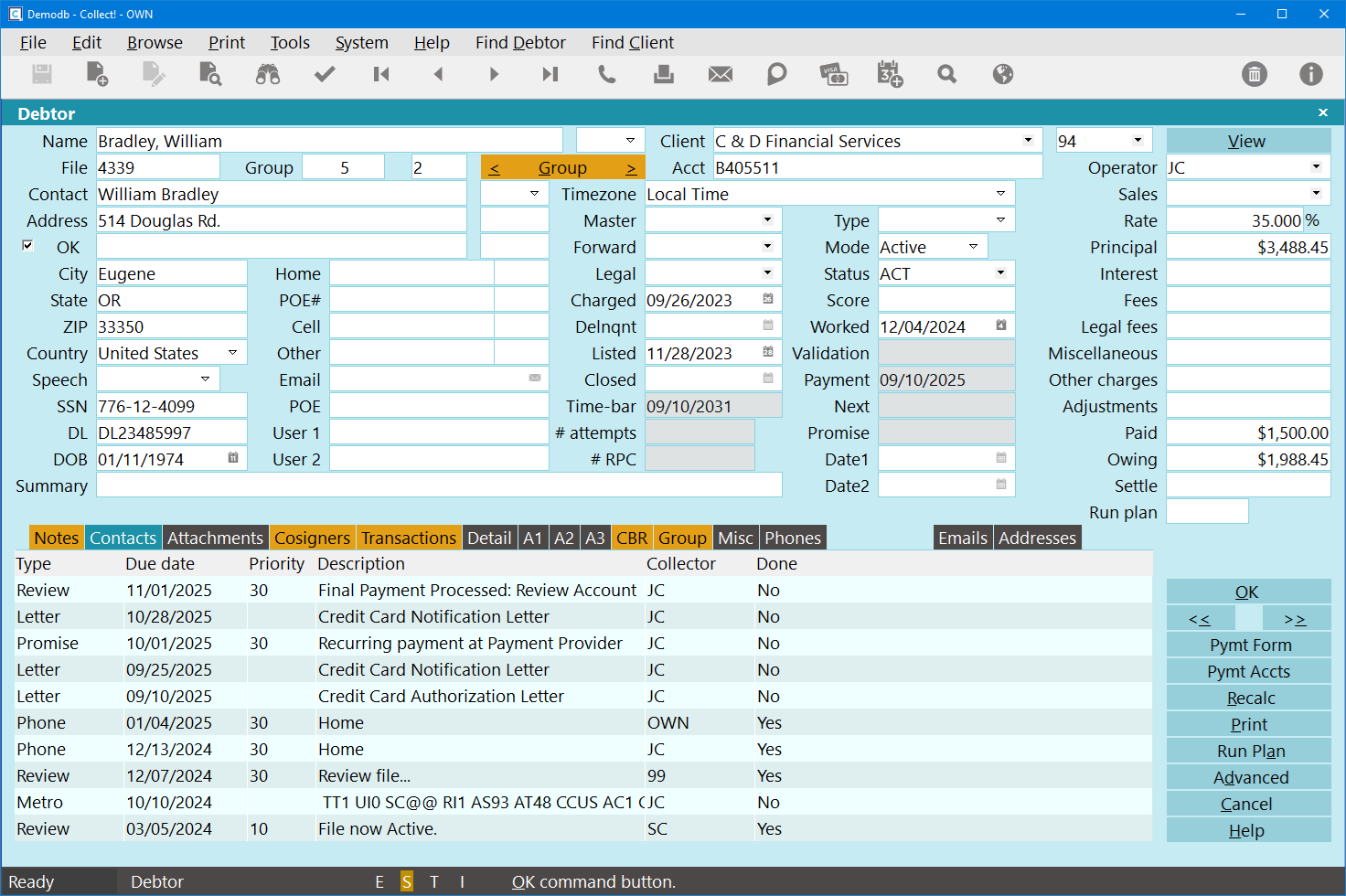Toggle the address OK checkbox
This screenshot has height=896, width=1346.
point(27,245)
